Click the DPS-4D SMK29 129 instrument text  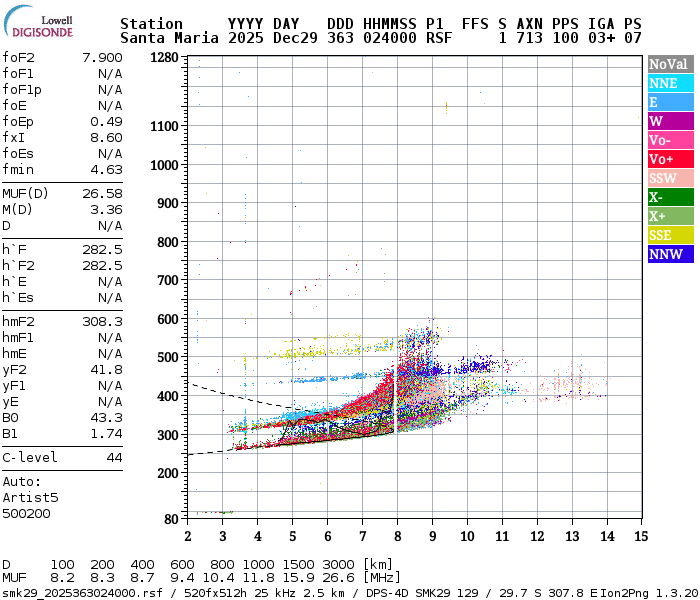tap(422, 593)
